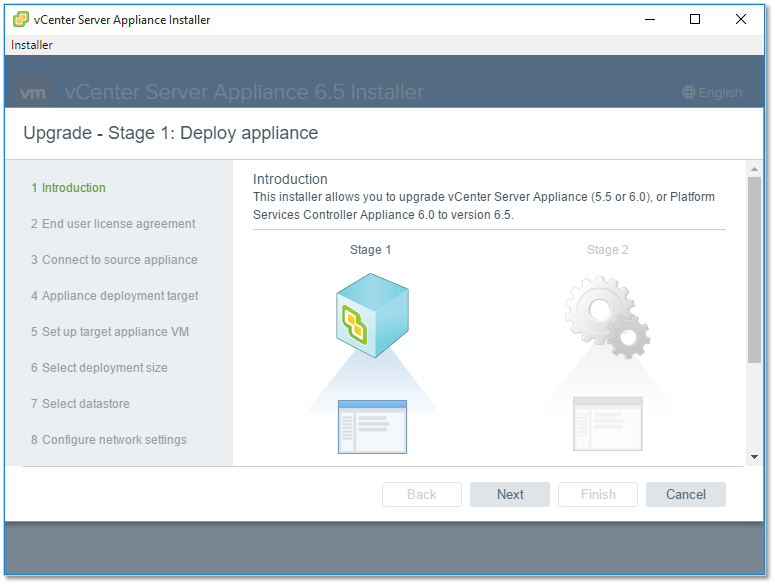
Task: Select step 8 Configure network settings
Action: click(109, 440)
